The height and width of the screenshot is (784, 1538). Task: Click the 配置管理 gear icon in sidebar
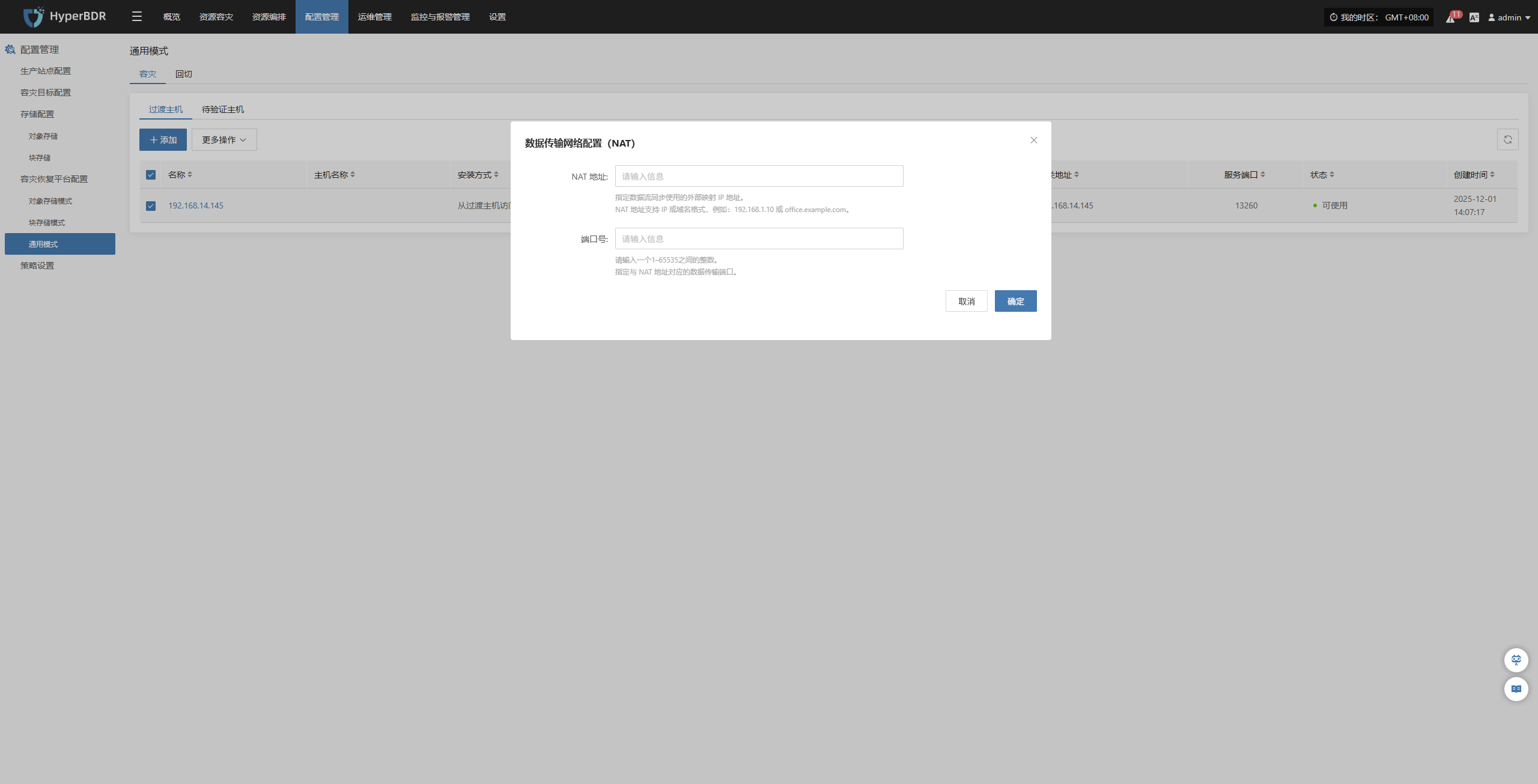[10, 50]
